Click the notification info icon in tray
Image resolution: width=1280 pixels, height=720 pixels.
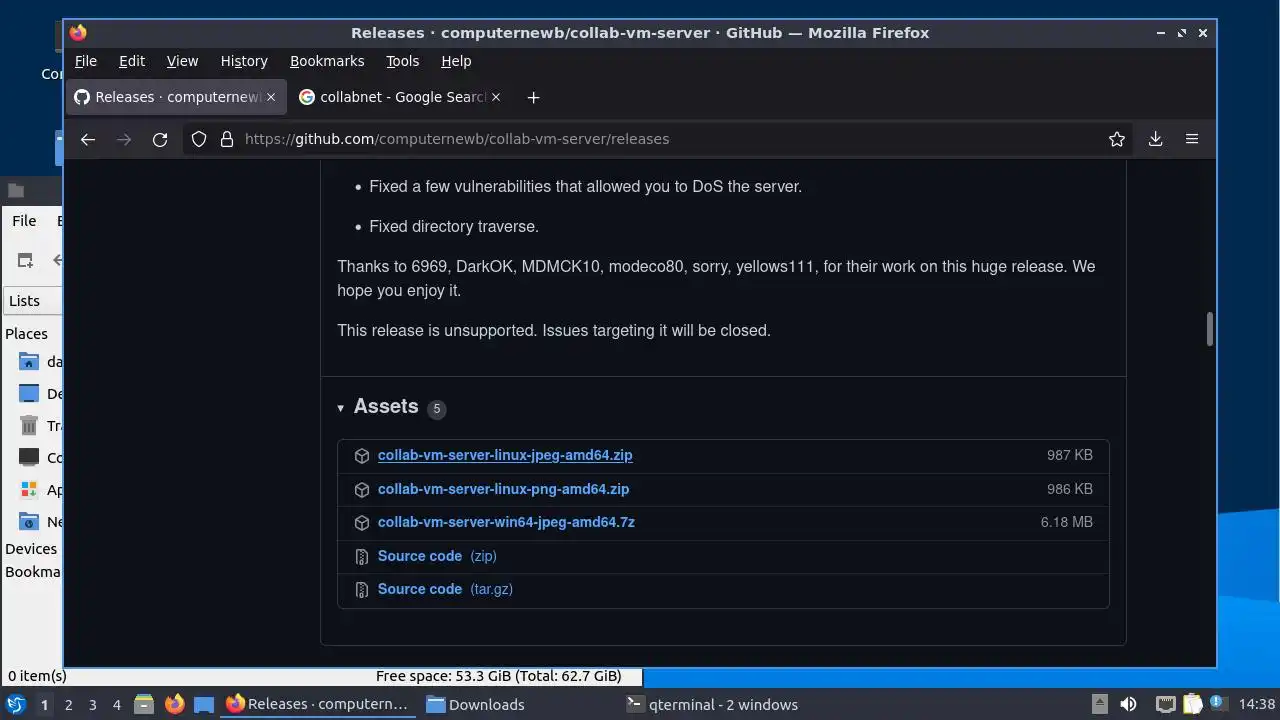1217,703
